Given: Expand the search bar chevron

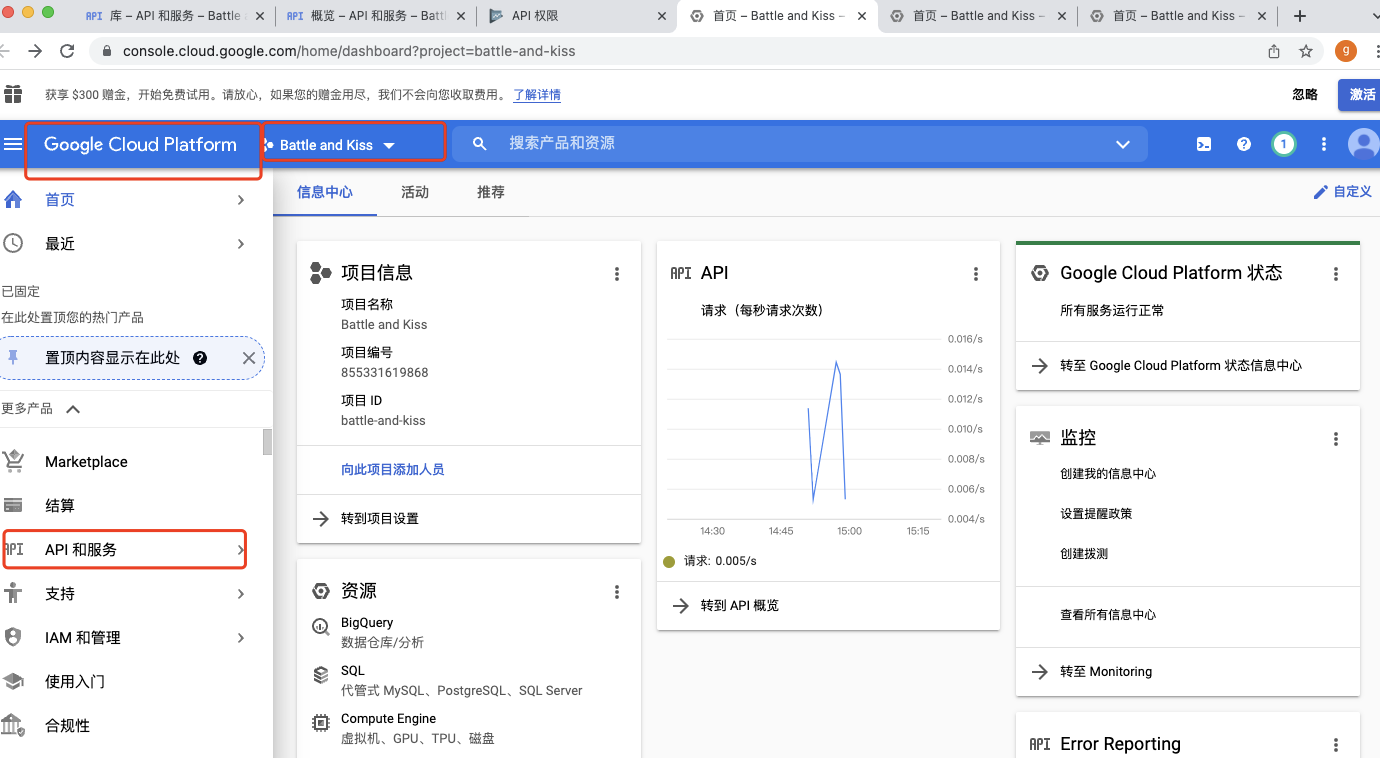Looking at the screenshot, I should (1122, 143).
